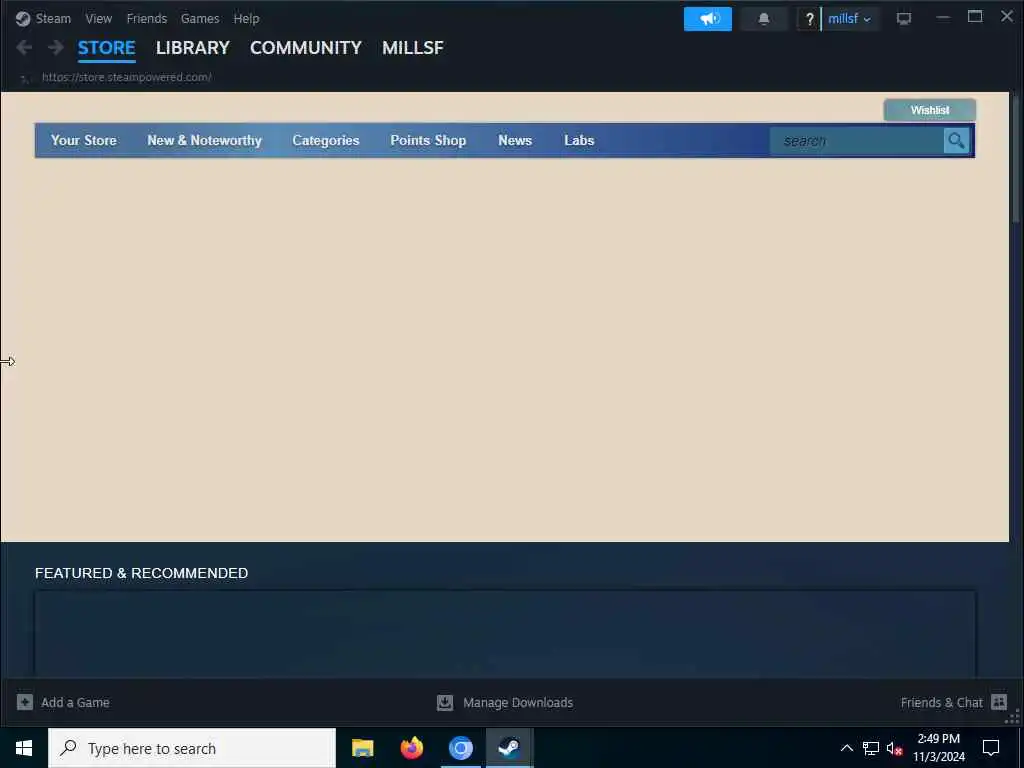The width and height of the screenshot is (1024, 768).
Task: Click the Manage Downloads download icon
Action: click(x=445, y=702)
